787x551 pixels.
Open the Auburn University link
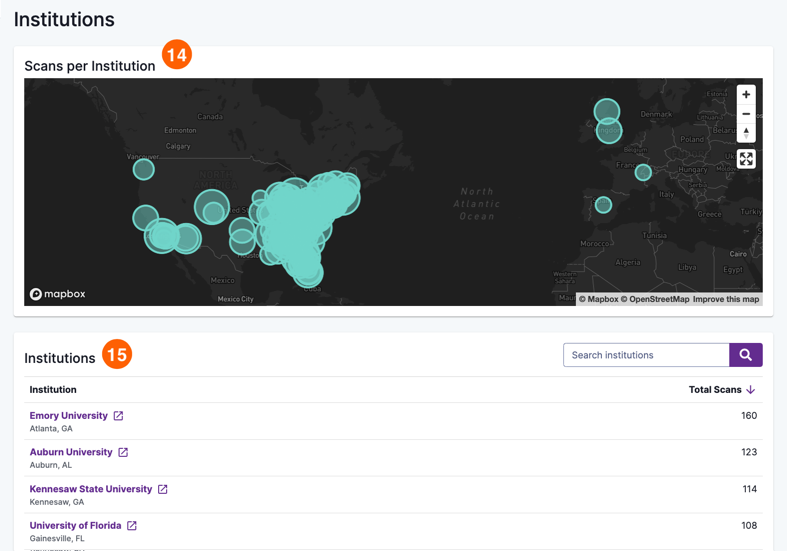point(71,452)
